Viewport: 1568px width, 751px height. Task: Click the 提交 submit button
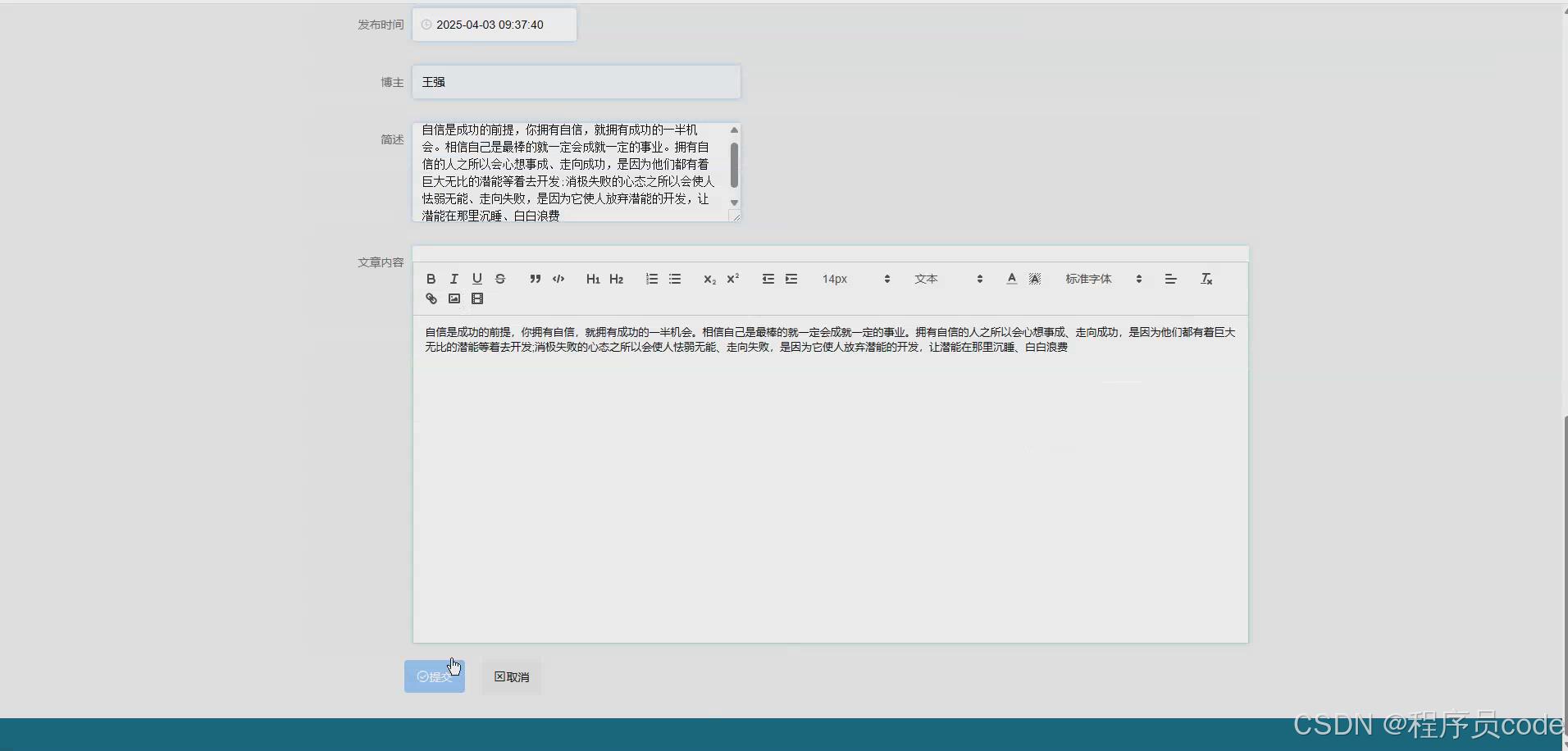(435, 676)
